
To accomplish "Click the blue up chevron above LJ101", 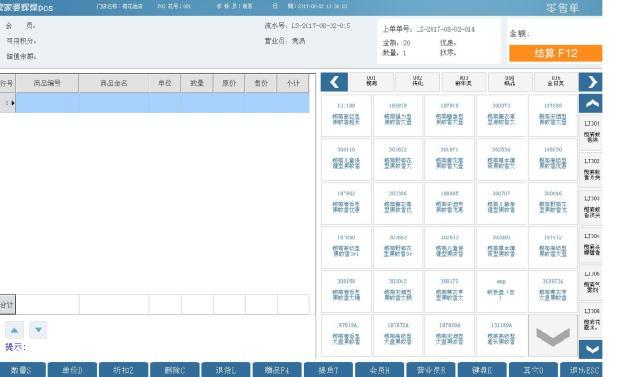I will pyautogui.click(x=590, y=104).
